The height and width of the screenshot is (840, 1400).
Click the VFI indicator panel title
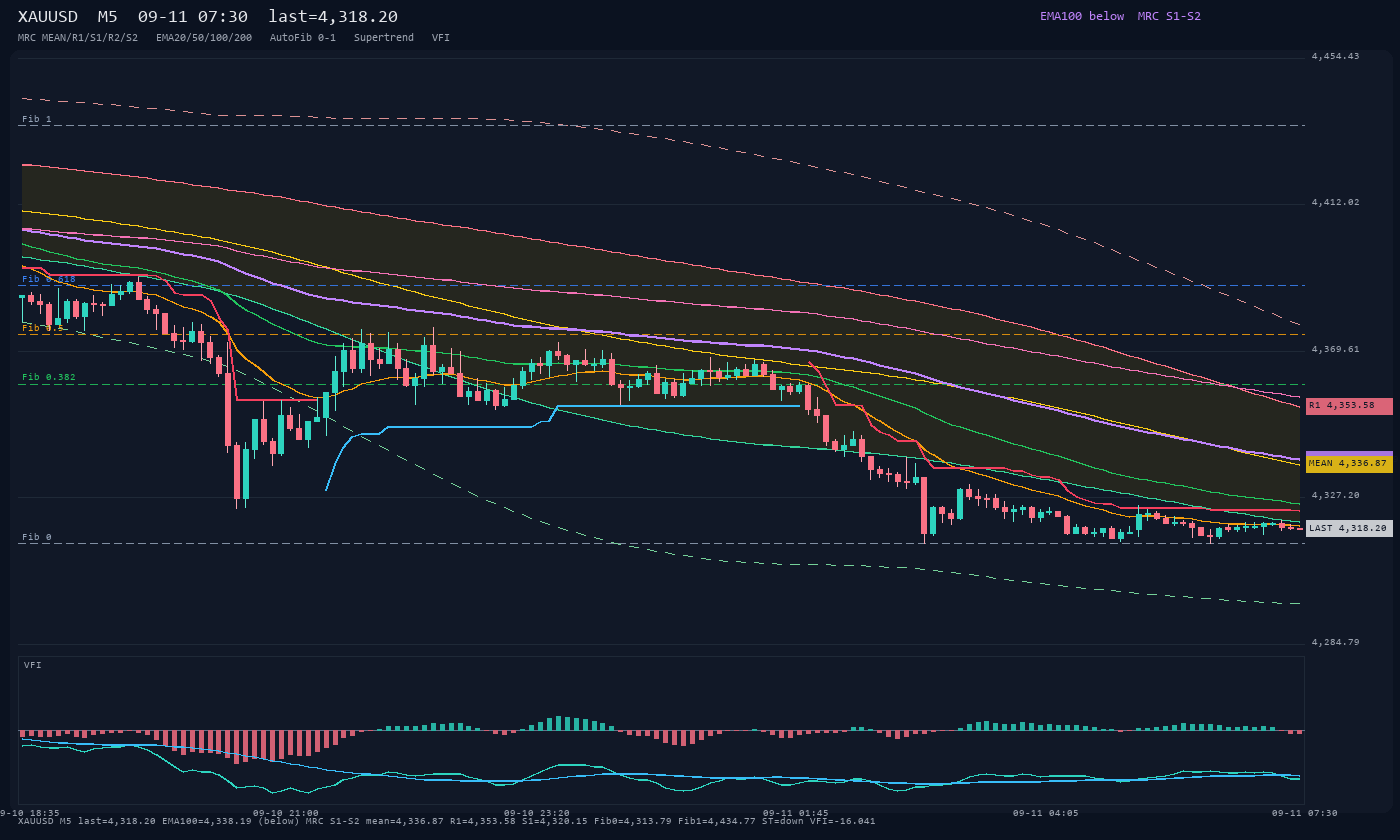click(x=33, y=665)
